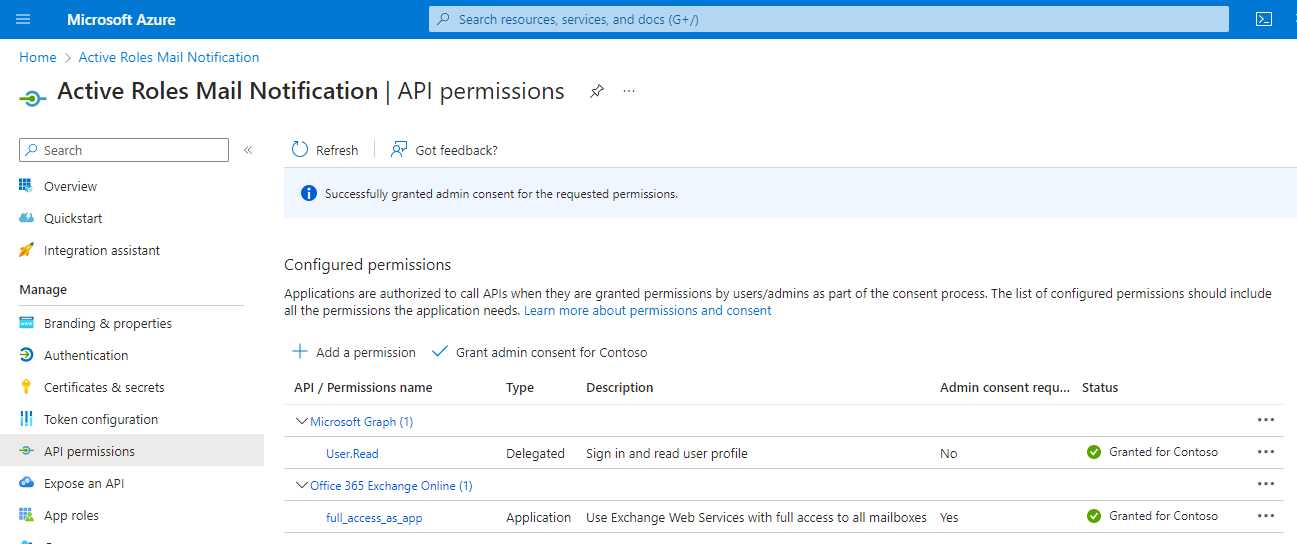This screenshot has height=544, width=1297.
Task: Click the App roles icon
Action: tap(26, 515)
